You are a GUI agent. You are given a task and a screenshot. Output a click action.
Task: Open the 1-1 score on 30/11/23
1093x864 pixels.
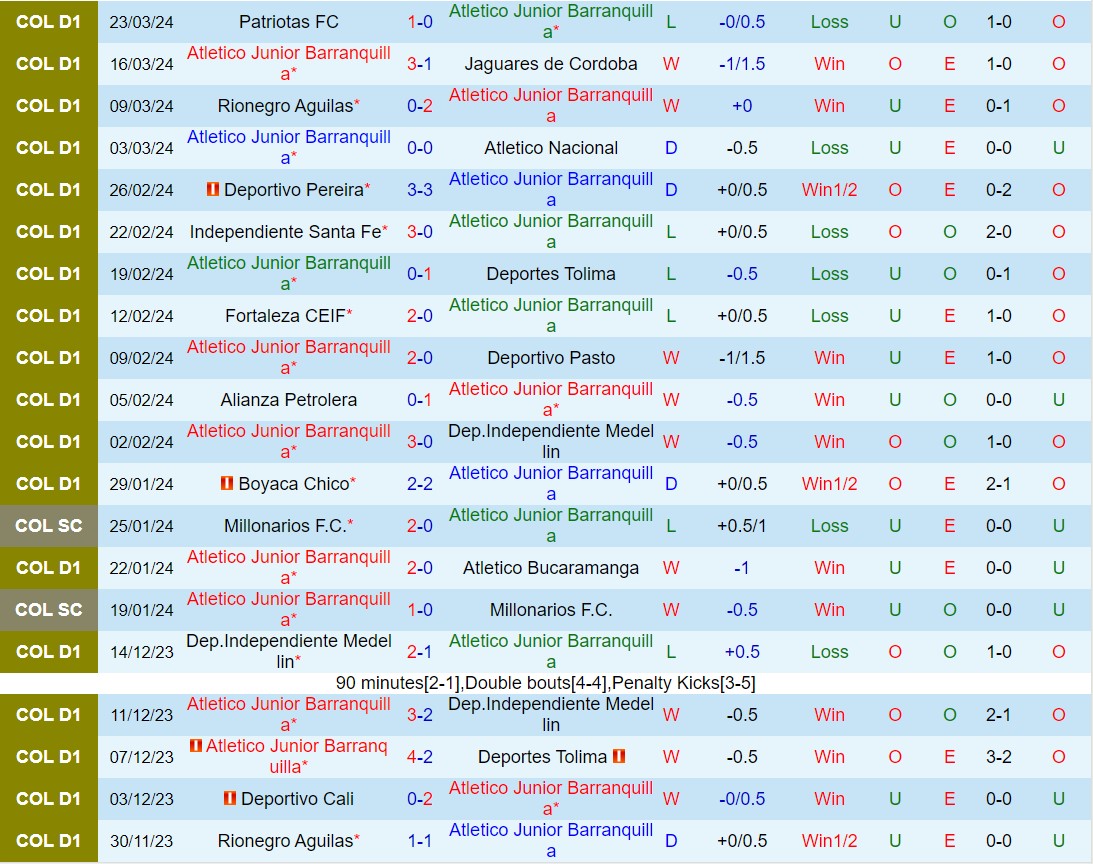[420, 841]
